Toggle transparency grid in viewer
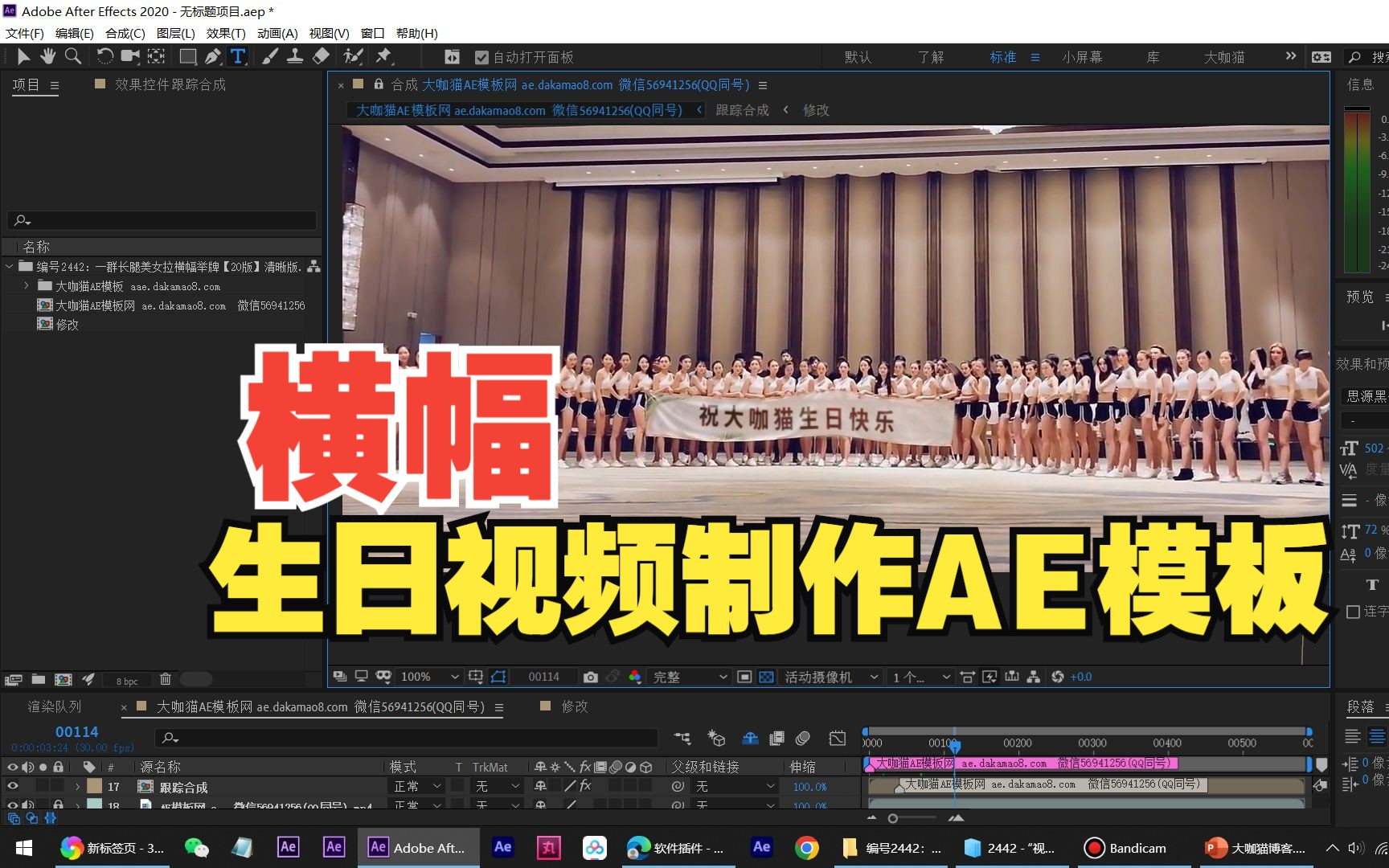This screenshot has width=1389, height=868. point(767,677)
